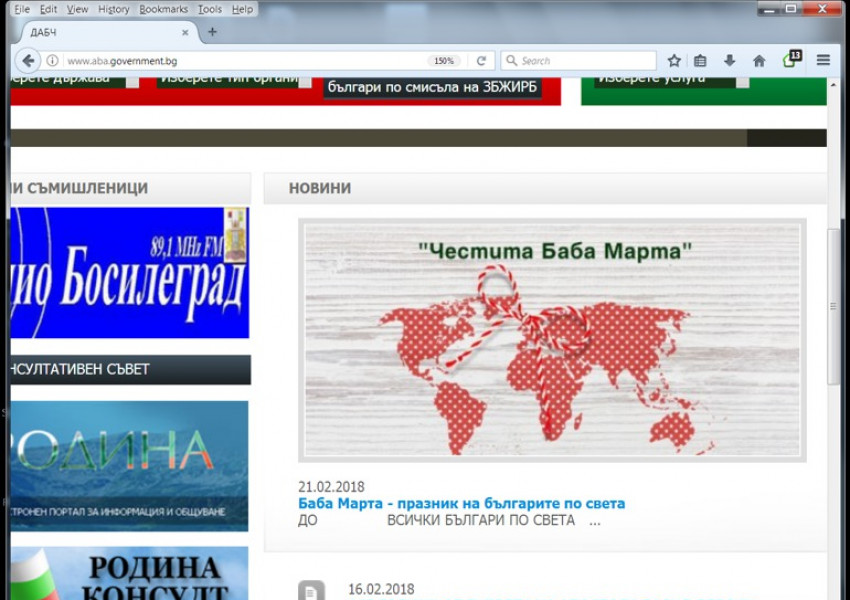The image size is (850, 600).
Task: Open the site information icon in address bar
Action: pyautogui.click(x=52, y=61)
